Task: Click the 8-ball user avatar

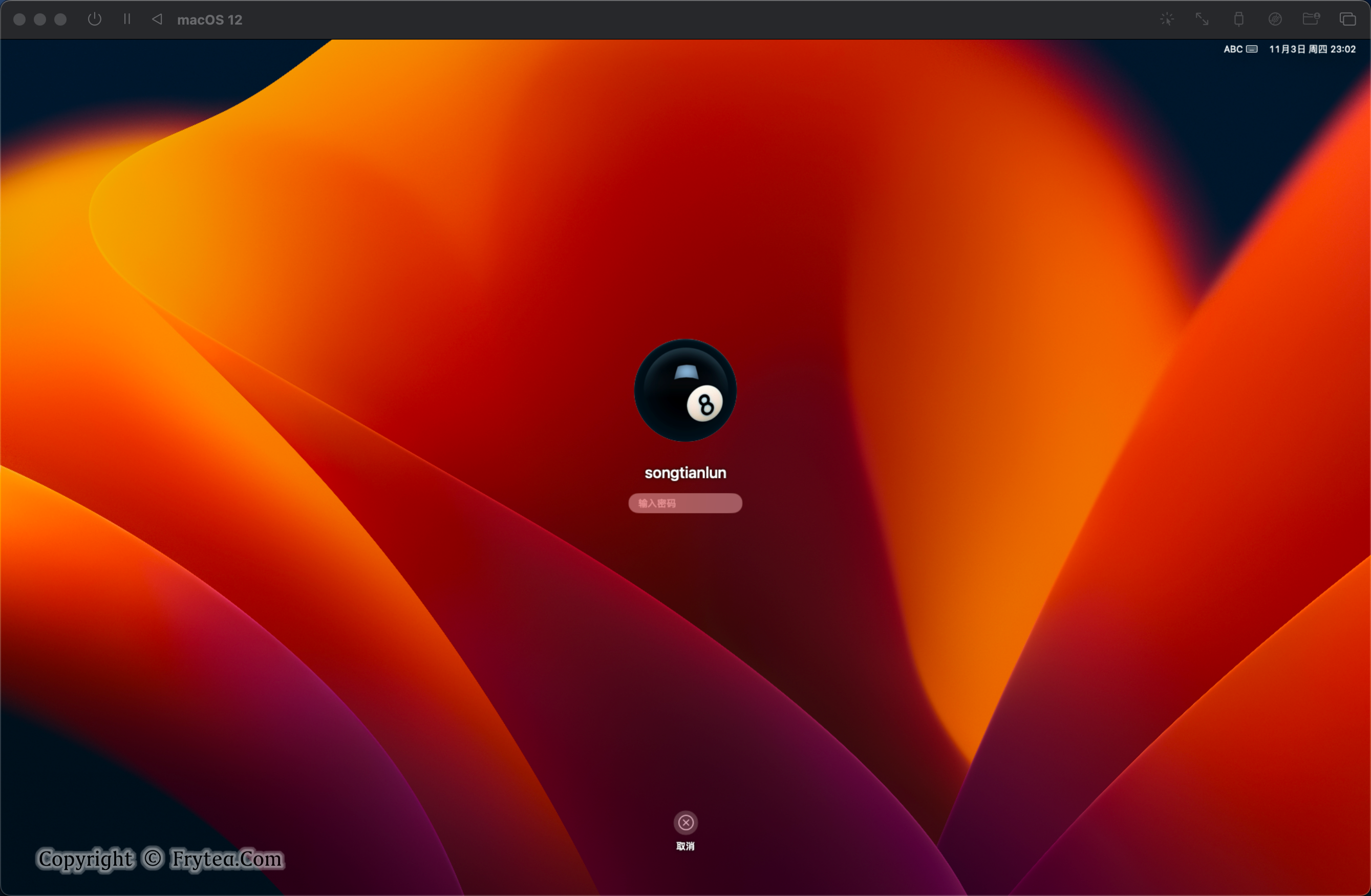Action: point(685,390)
